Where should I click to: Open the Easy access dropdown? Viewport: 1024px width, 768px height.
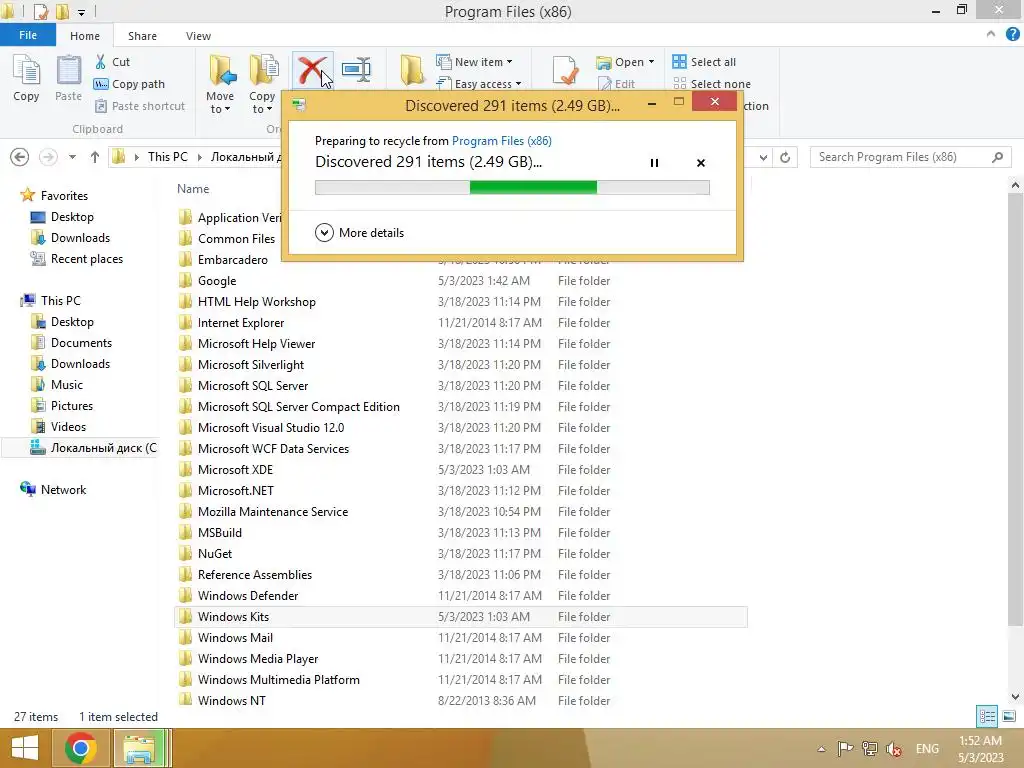click(x=479, y=84)
